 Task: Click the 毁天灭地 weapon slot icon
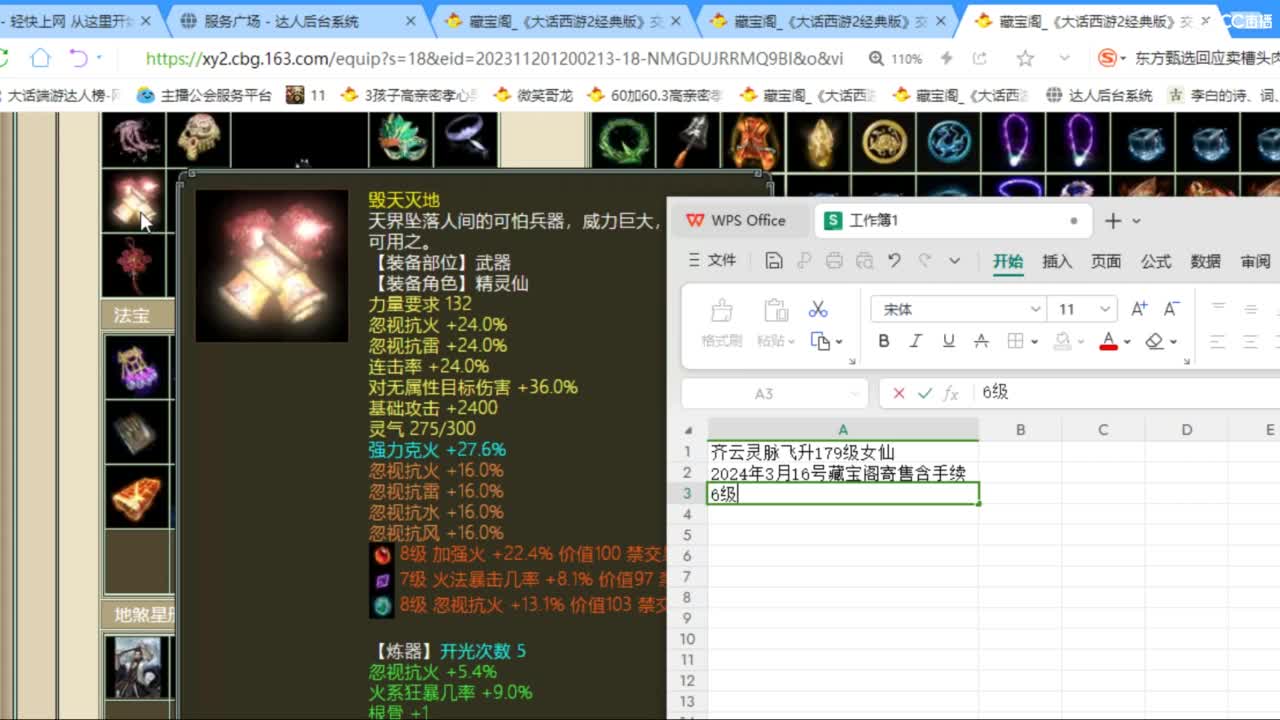[x=134, y=201]
